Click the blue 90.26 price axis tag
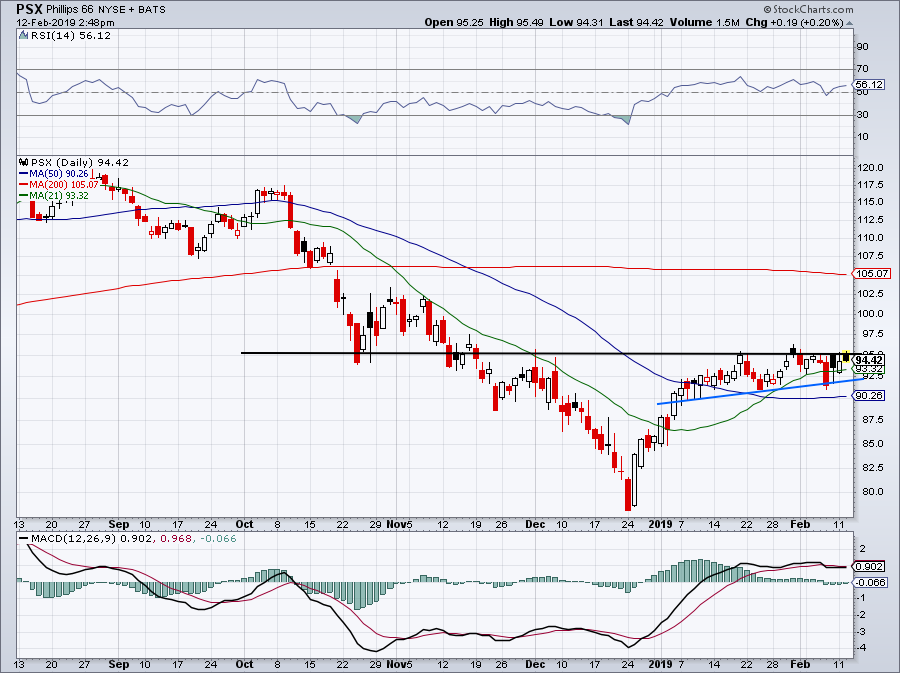 pos(869,395)
